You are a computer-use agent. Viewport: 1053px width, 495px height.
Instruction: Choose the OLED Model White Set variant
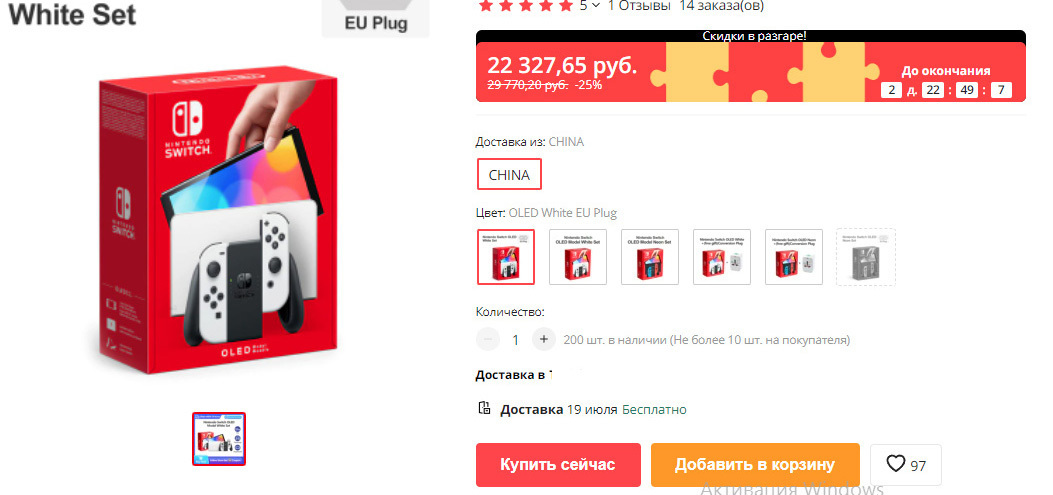click(578, 257)
